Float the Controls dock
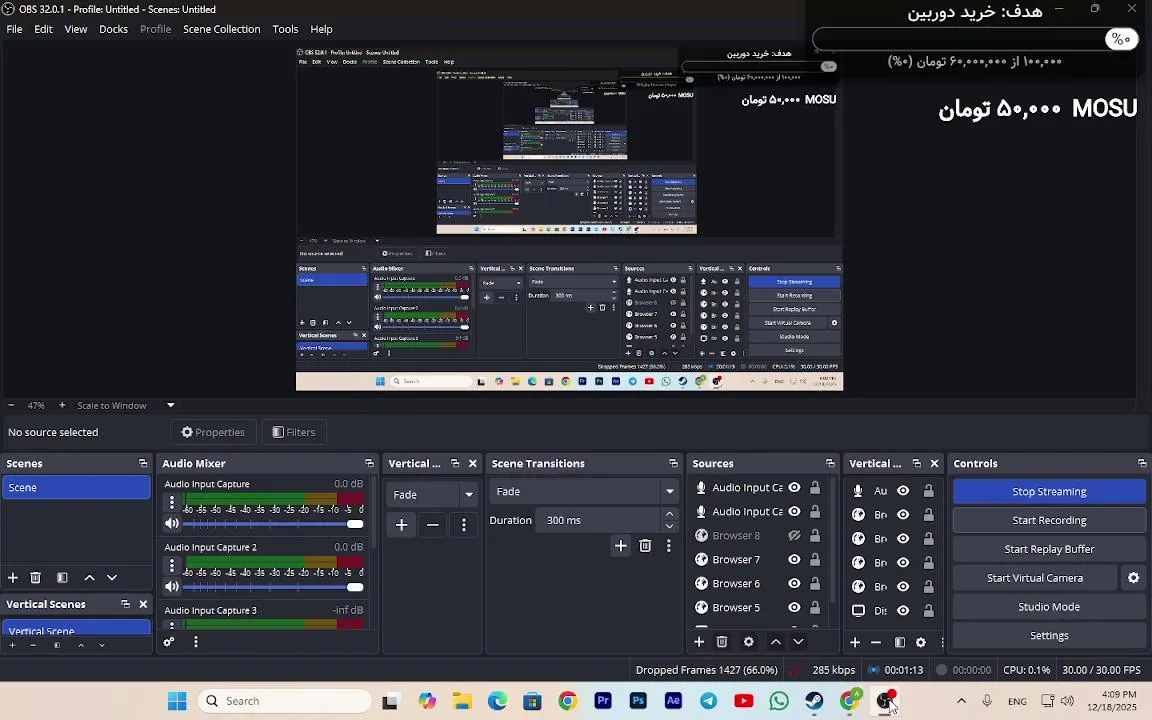The width and height of the screenshot is (1152, 720). click(1142, 463)
